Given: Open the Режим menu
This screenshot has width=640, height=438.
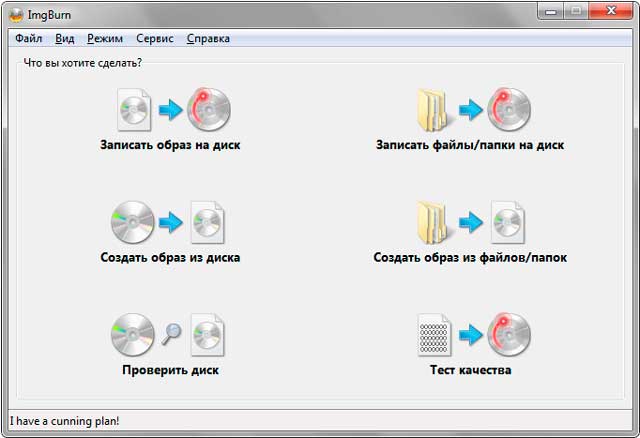Looking at the screenshot, I should point(105,38).
